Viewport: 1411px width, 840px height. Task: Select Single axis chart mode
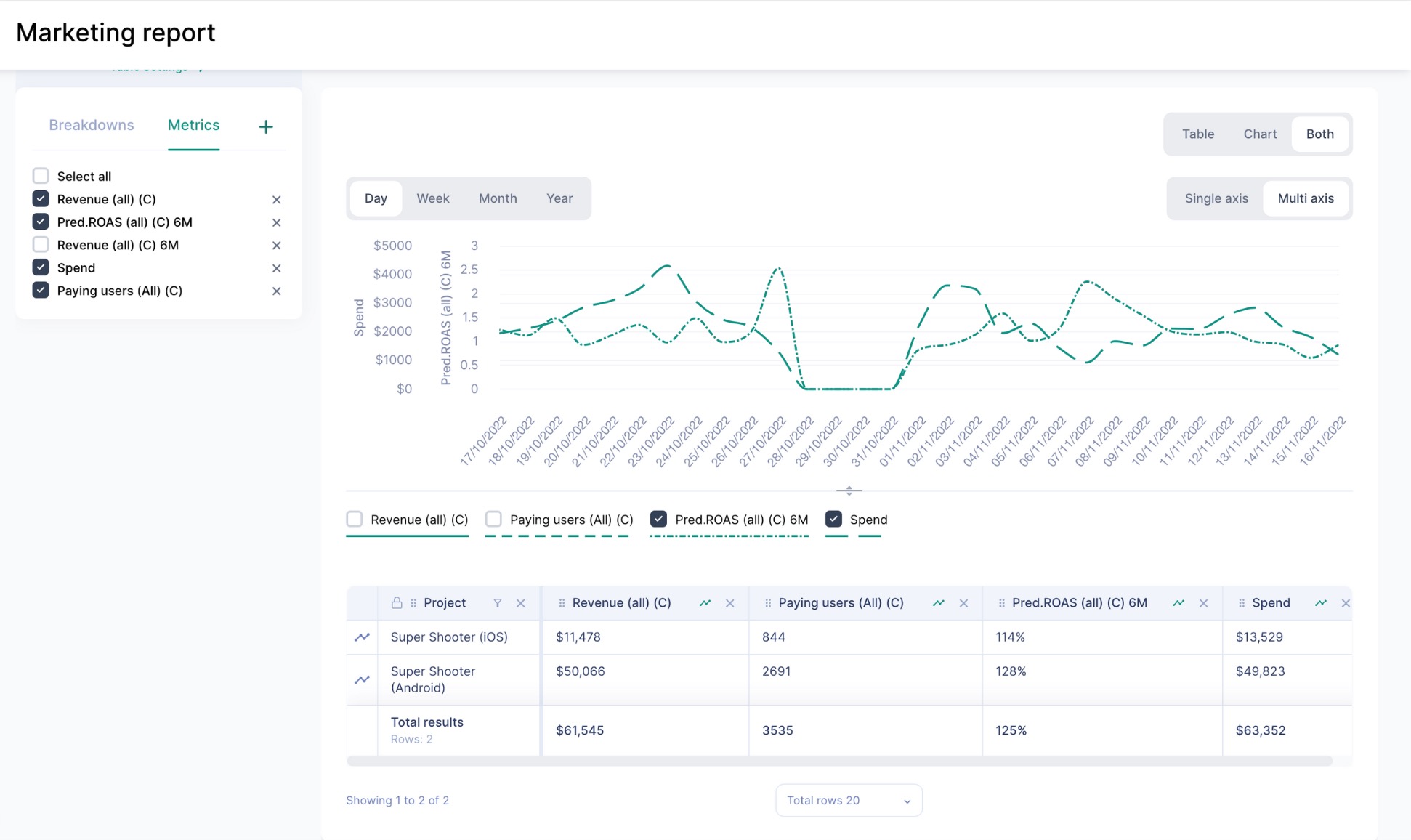tap(1216, 198)
